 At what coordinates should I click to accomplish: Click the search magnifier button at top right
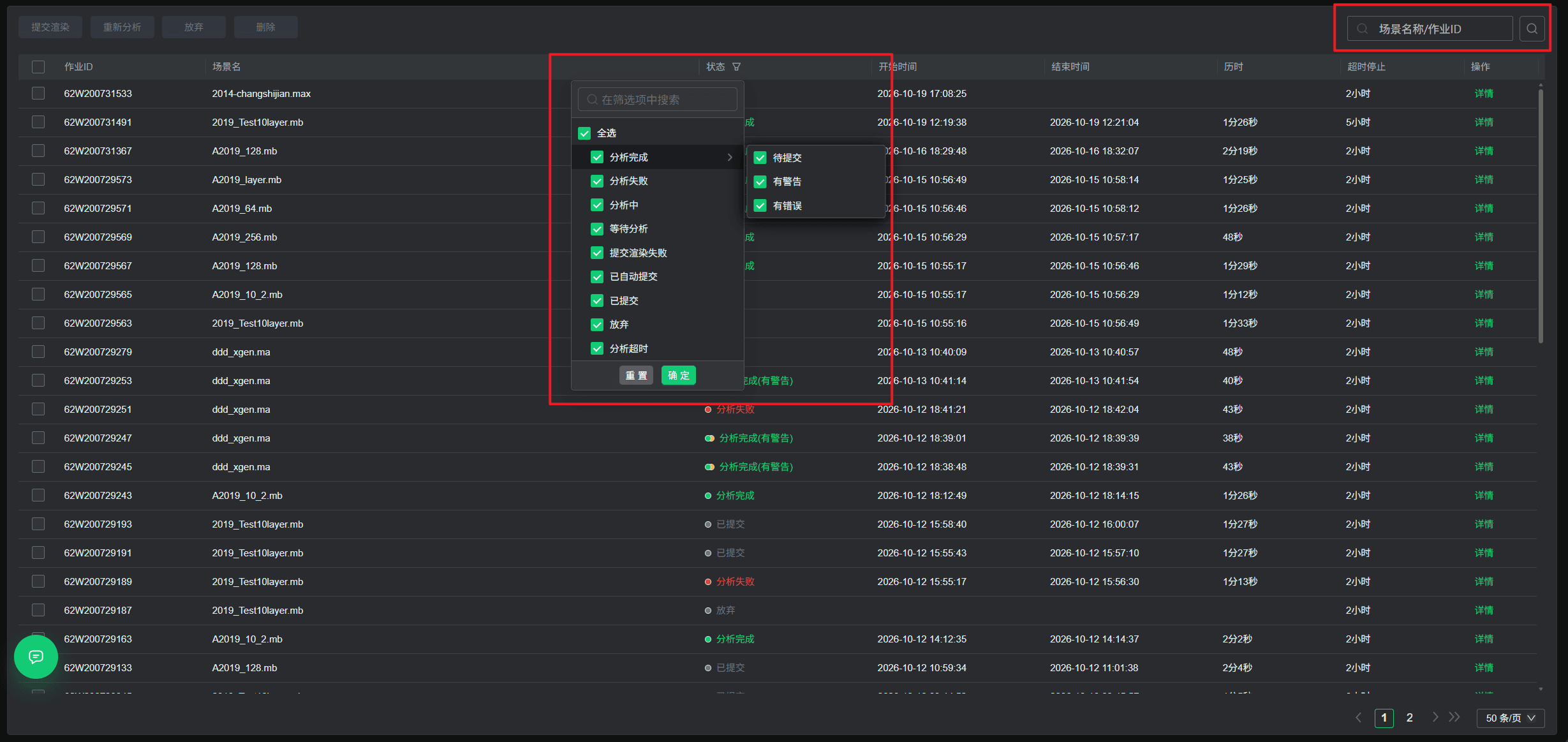tap(1532, 29)
